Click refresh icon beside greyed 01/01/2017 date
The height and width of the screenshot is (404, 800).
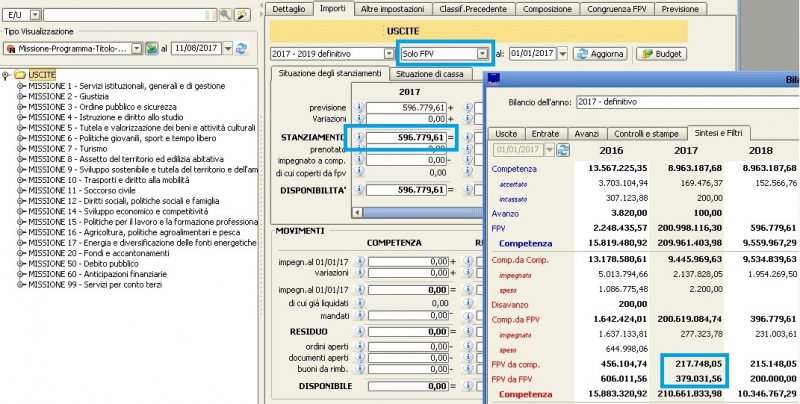[x=561, y=150]
